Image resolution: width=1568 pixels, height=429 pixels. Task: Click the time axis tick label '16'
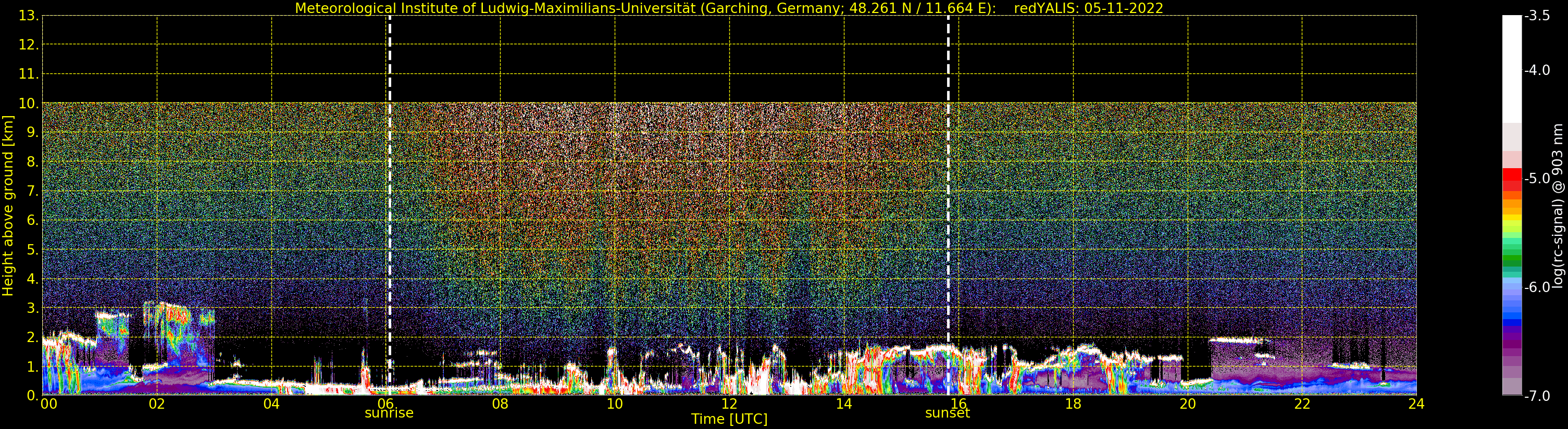tap(959, 404)
